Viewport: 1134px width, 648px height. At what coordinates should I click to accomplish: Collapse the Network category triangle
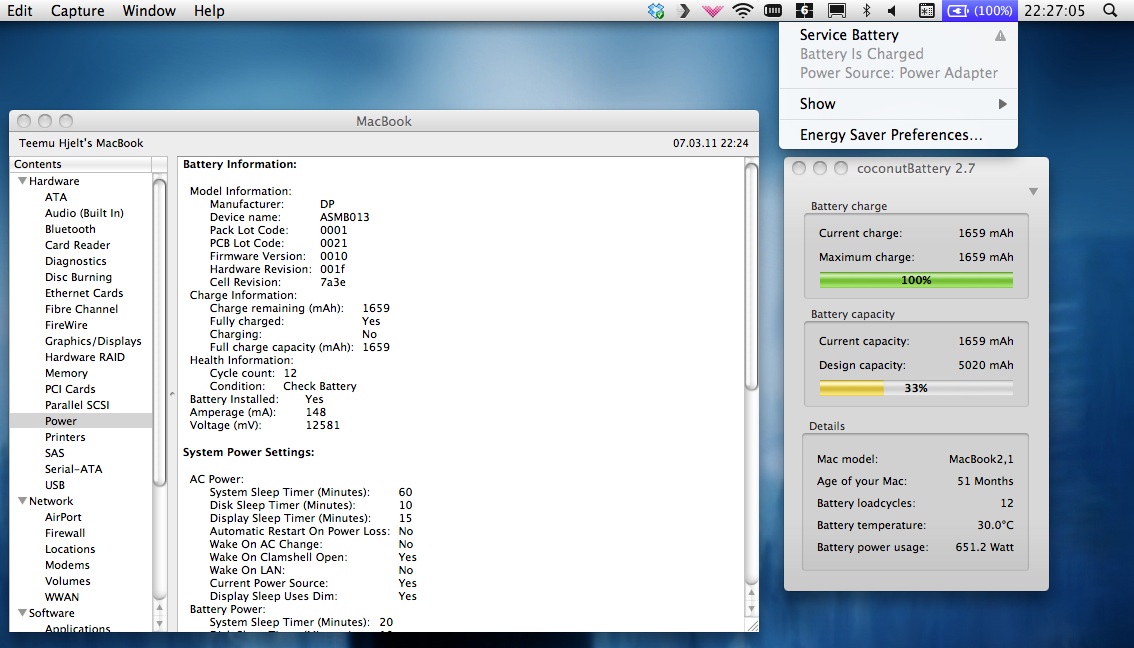click(21, 501)
